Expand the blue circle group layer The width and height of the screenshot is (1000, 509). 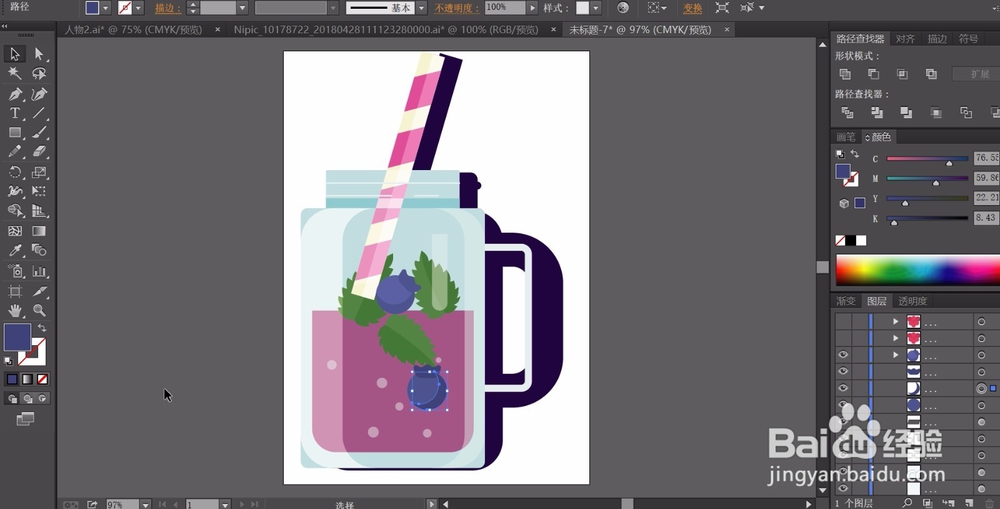point(895,355)
